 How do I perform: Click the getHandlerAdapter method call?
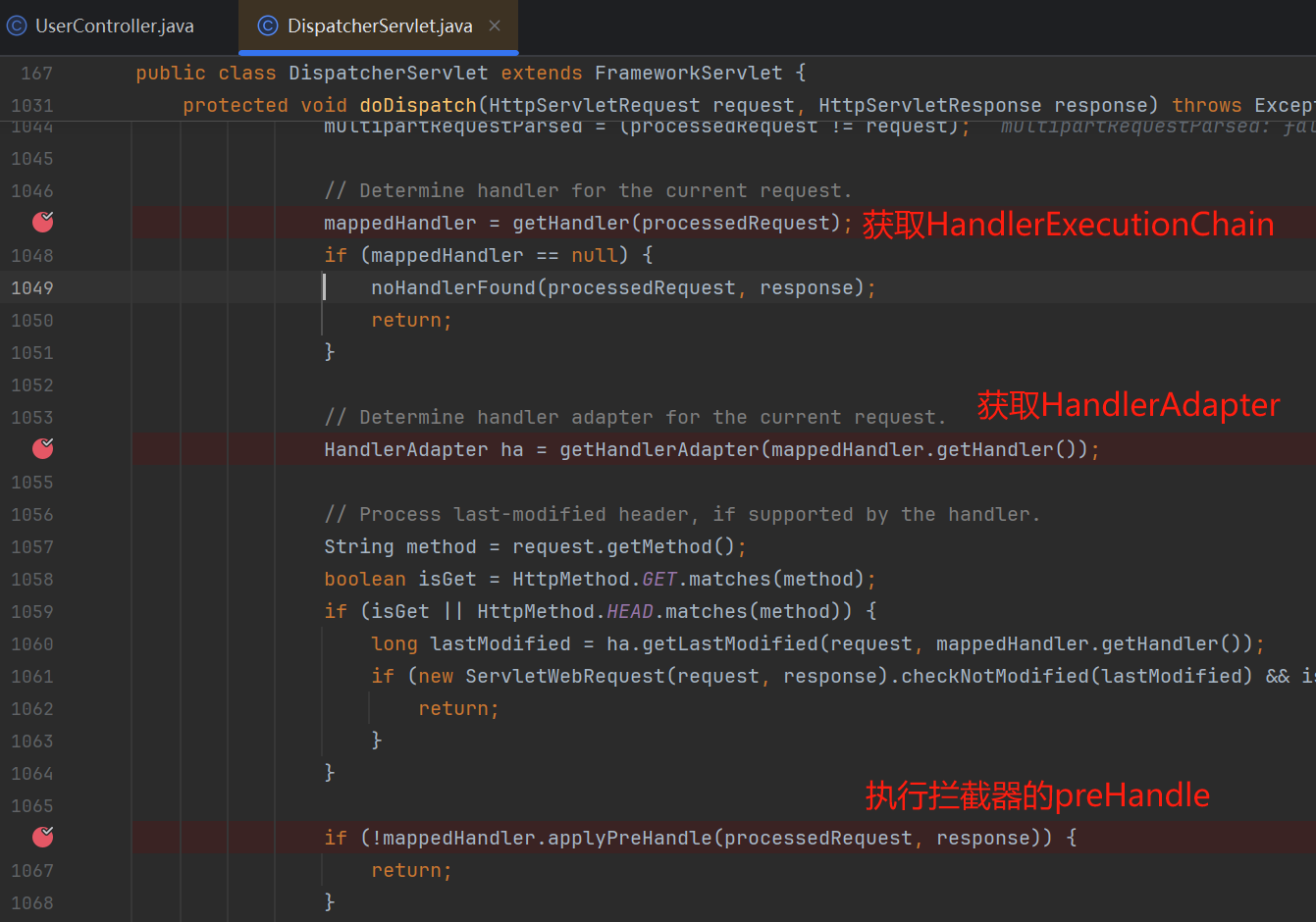pyautogui.click(x=658, y=450)
